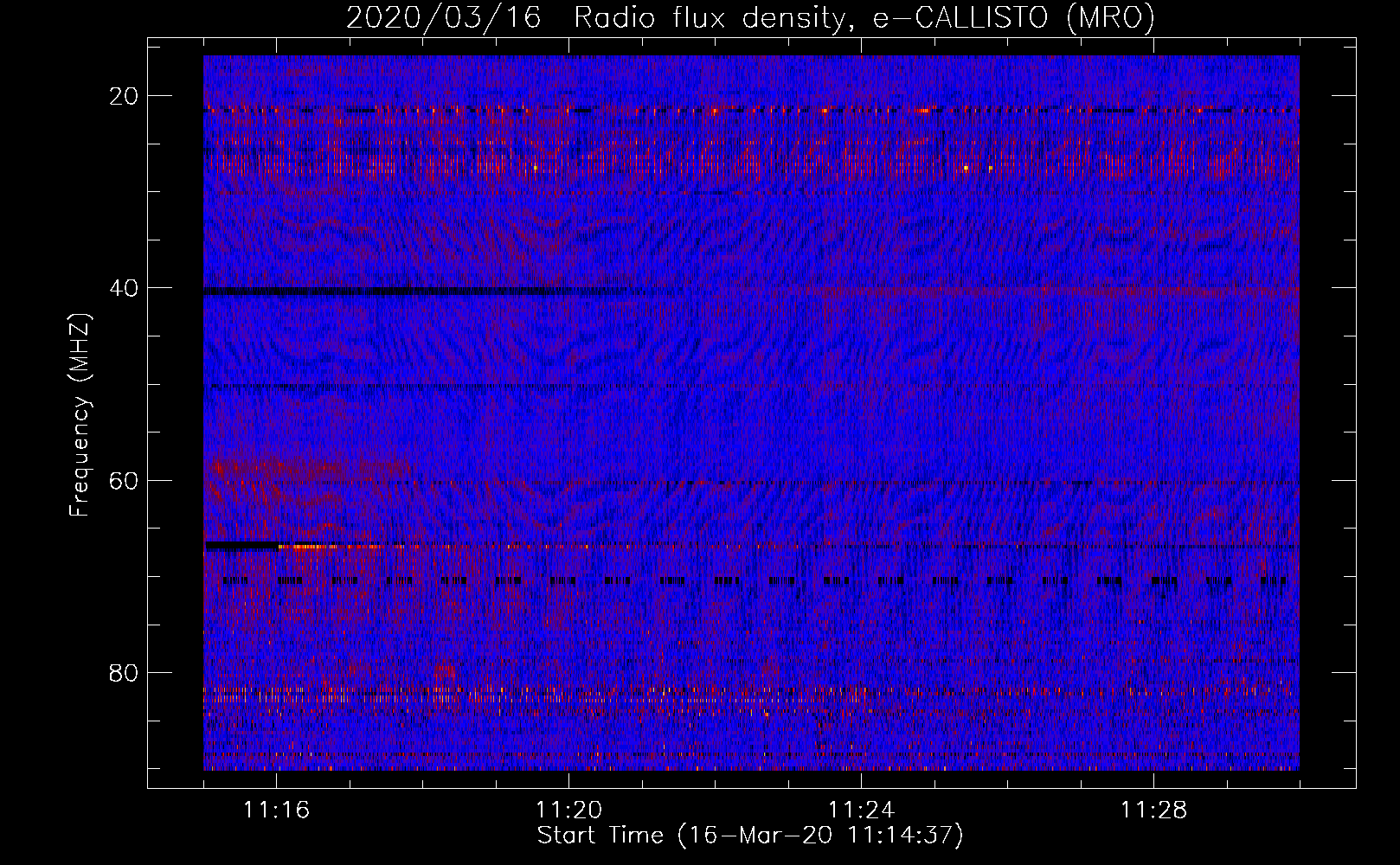
Task: Click the frequency tick label "40"
Action: pos(125,288)
